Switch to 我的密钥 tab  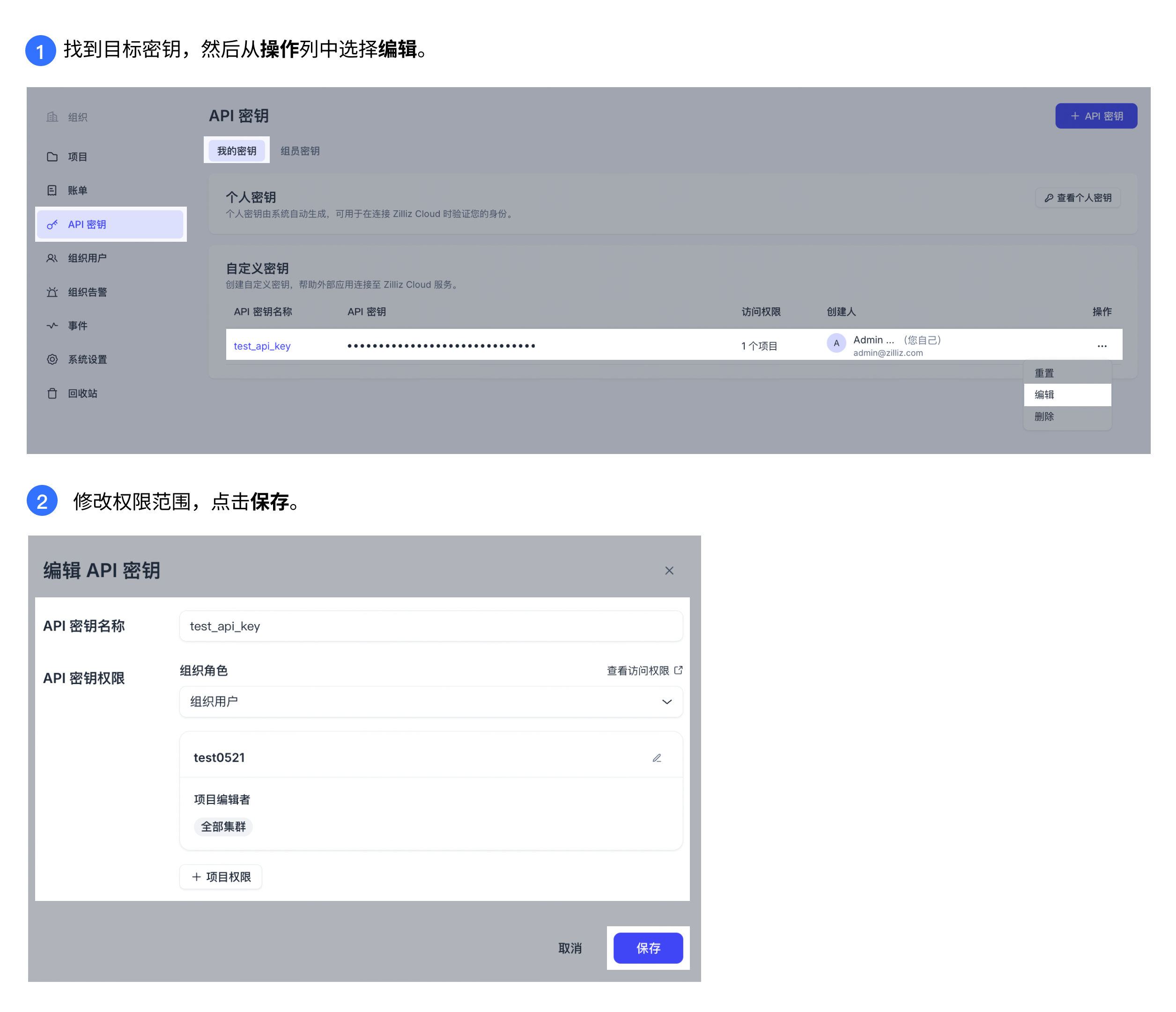[236, 151]
